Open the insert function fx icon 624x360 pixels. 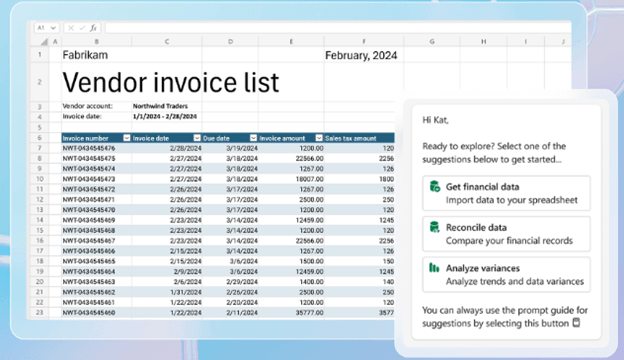point(93,28)
